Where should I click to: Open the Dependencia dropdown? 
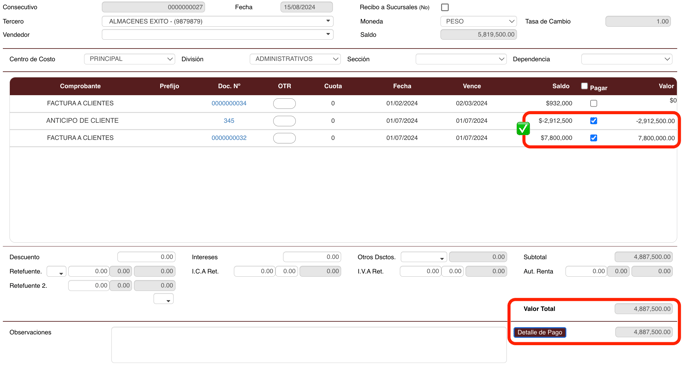coord(627,59)
